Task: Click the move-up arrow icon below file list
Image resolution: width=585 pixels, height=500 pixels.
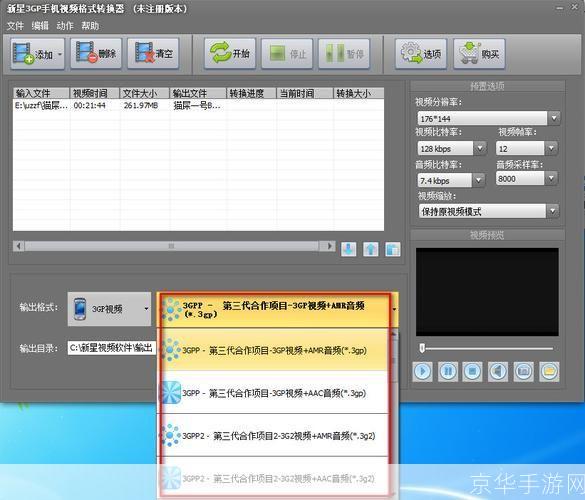Action: click(x=370, y=249)
